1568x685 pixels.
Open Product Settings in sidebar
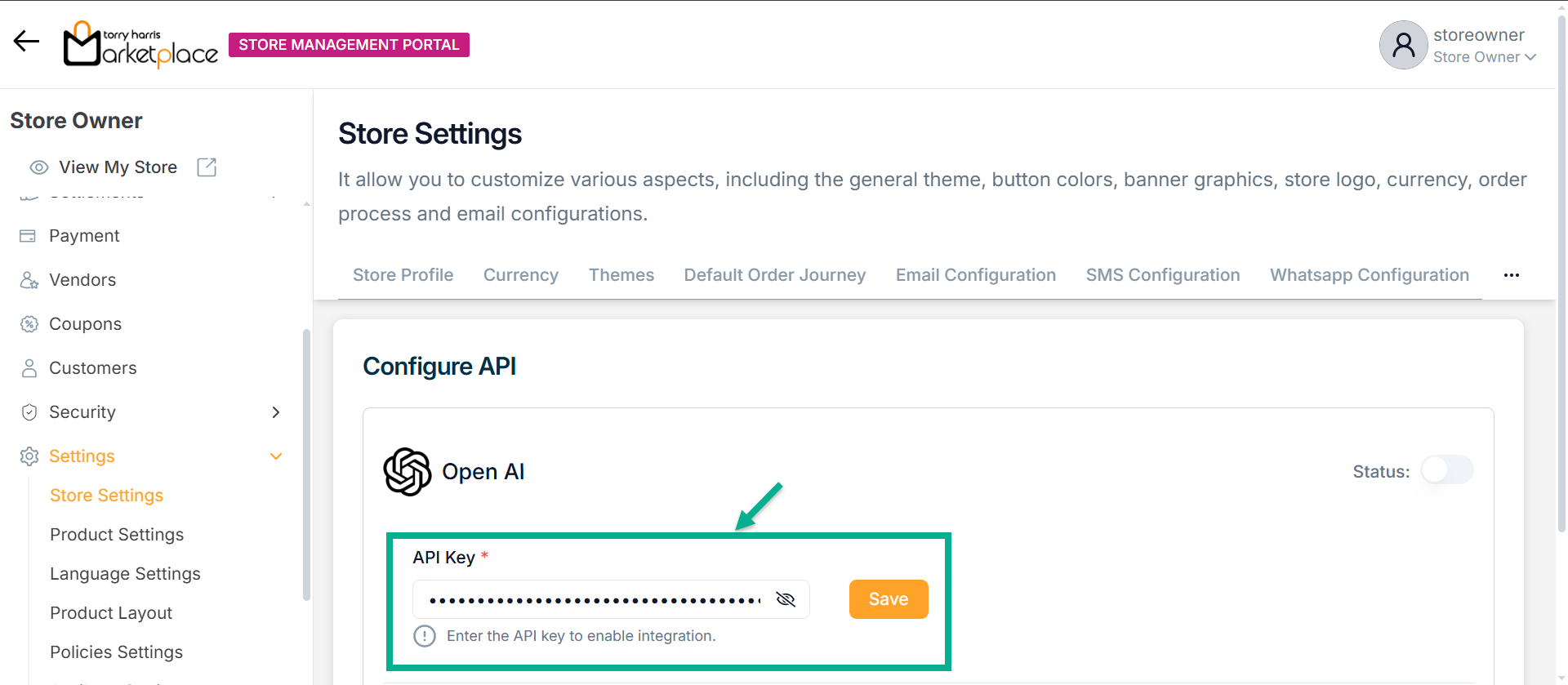pyautogui.click(x=117, y=535)
